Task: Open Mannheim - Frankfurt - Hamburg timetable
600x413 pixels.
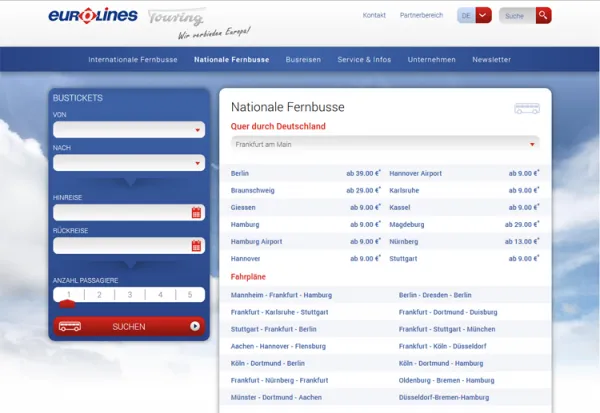Action: [281, 295]
